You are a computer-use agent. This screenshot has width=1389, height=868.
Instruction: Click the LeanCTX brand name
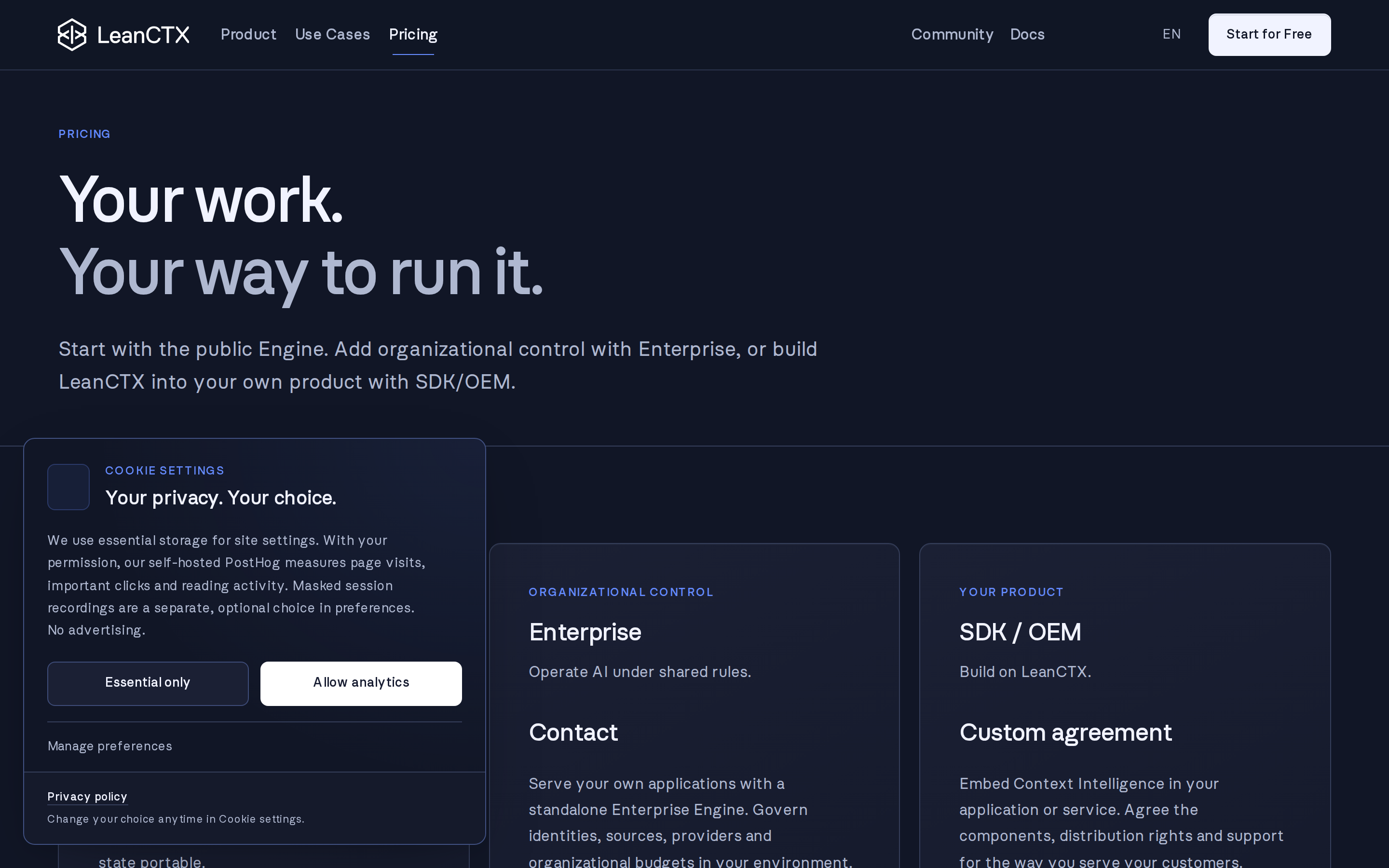click(x=143, y=35)
